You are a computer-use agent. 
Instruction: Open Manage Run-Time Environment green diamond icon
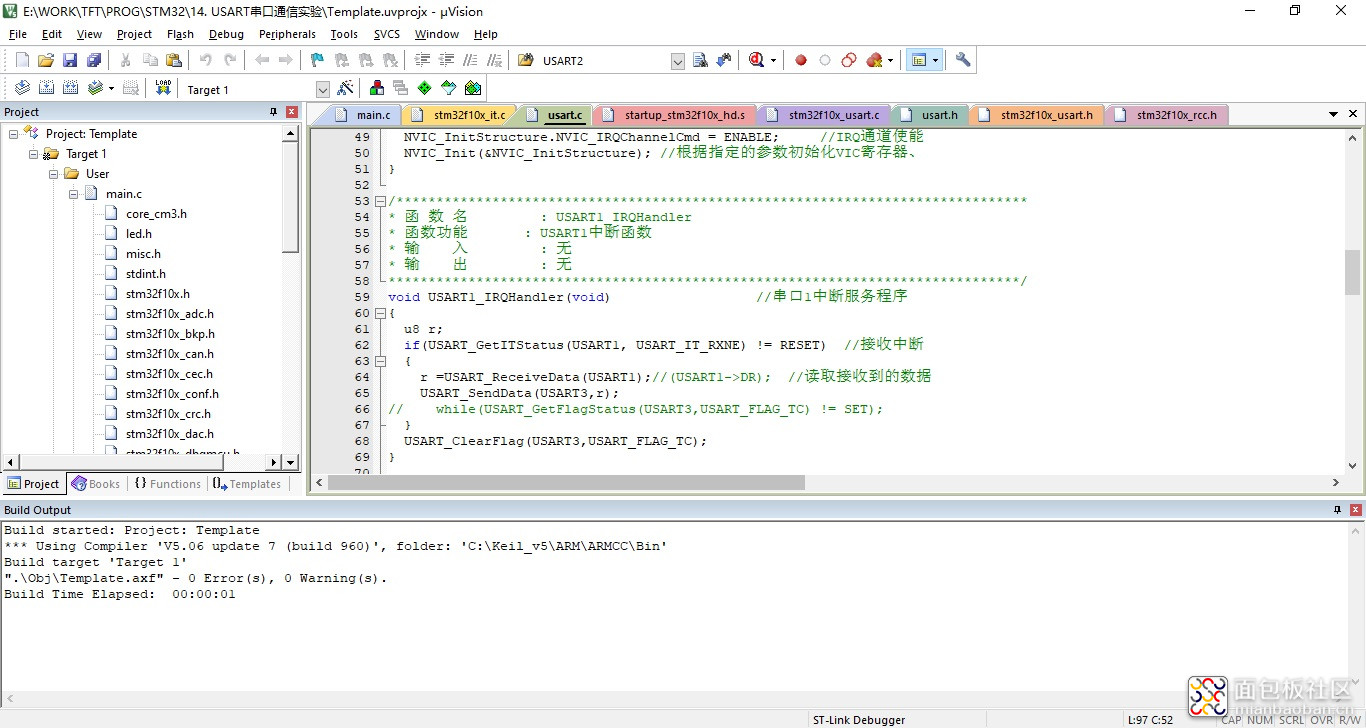tap(425, 88)
